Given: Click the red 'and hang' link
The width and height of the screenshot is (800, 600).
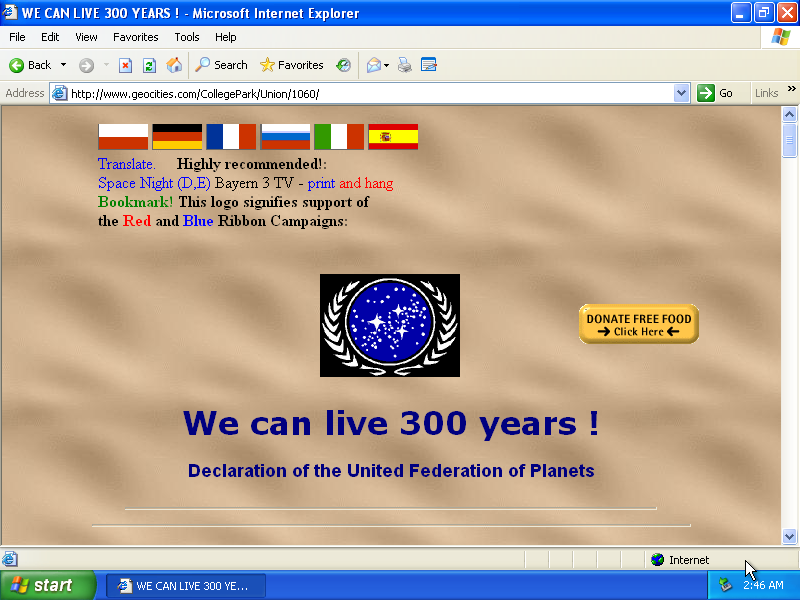Looking at the screenshot, I should point(366,183).
